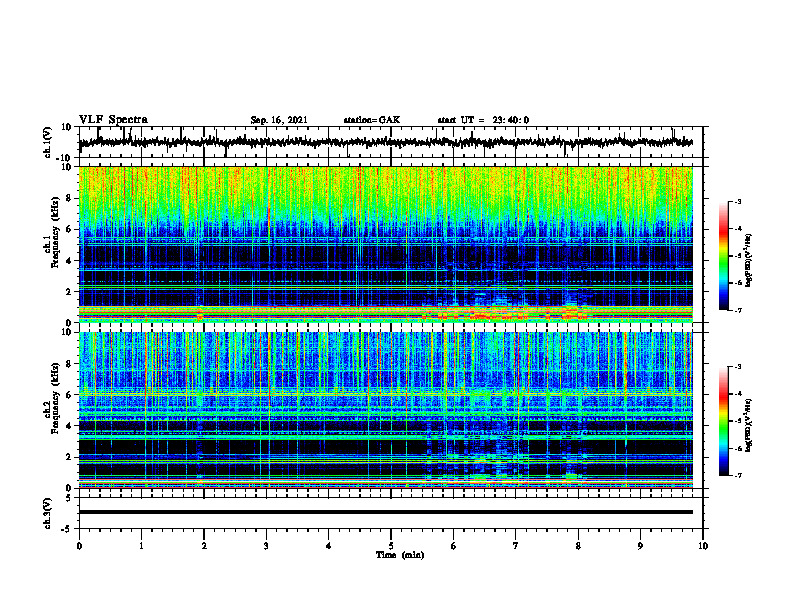Click the "VLF Spectra" plot title

point(113,120)
